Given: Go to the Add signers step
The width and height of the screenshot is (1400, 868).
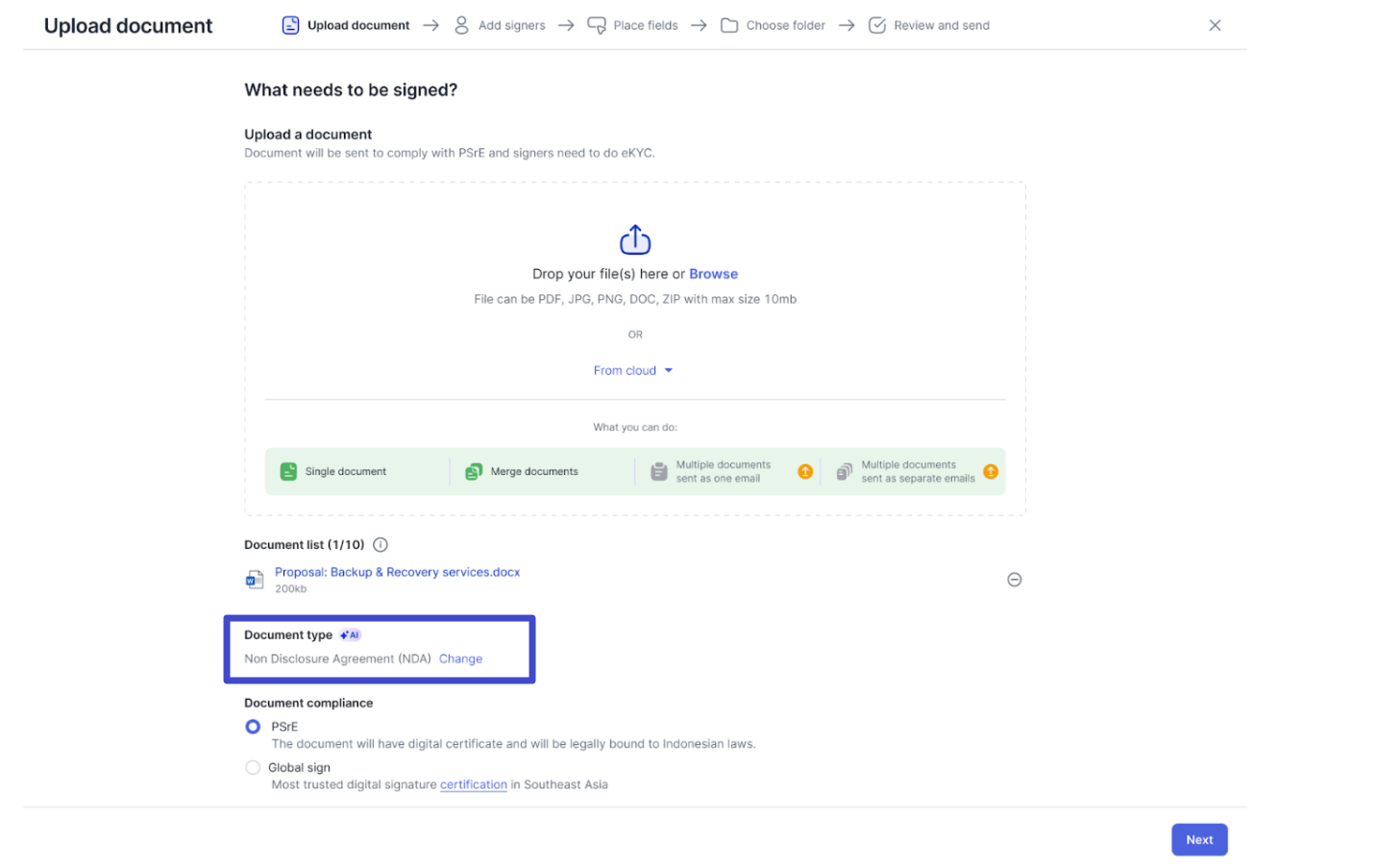Looking at the screenshot, I should tap(500, 26).
